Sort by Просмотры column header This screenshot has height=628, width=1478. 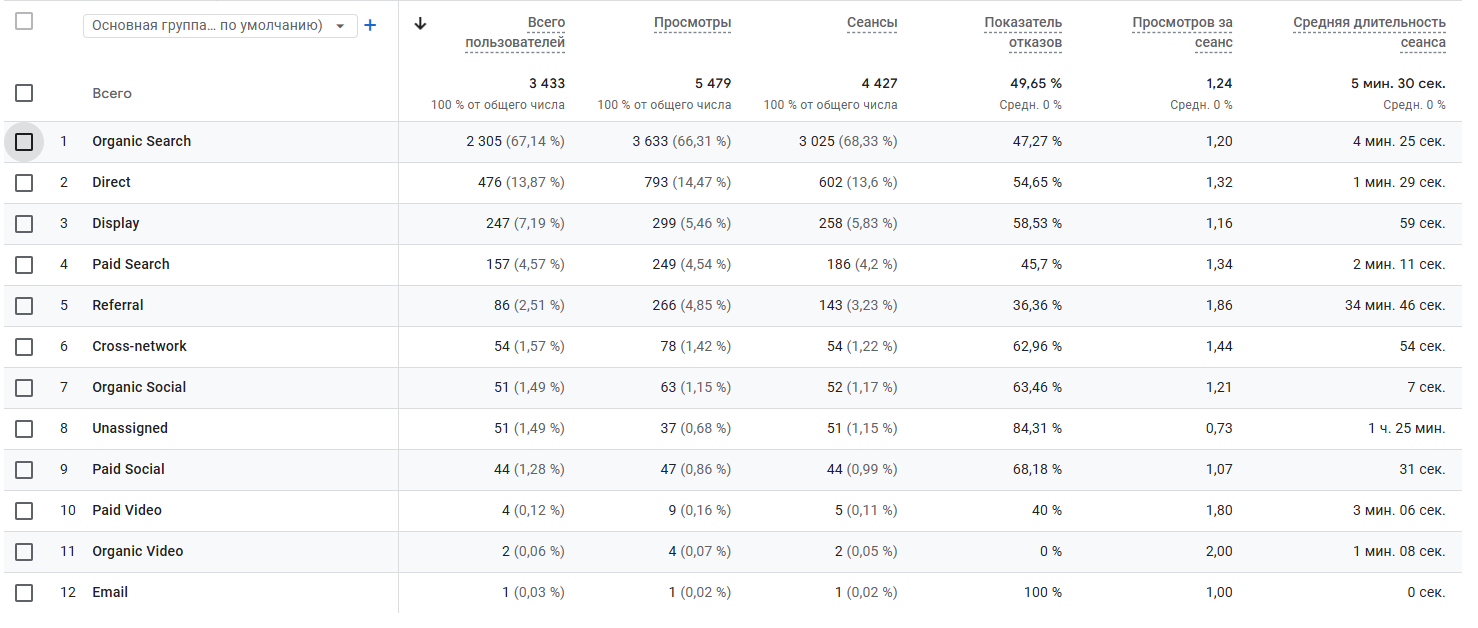point(692,23)
